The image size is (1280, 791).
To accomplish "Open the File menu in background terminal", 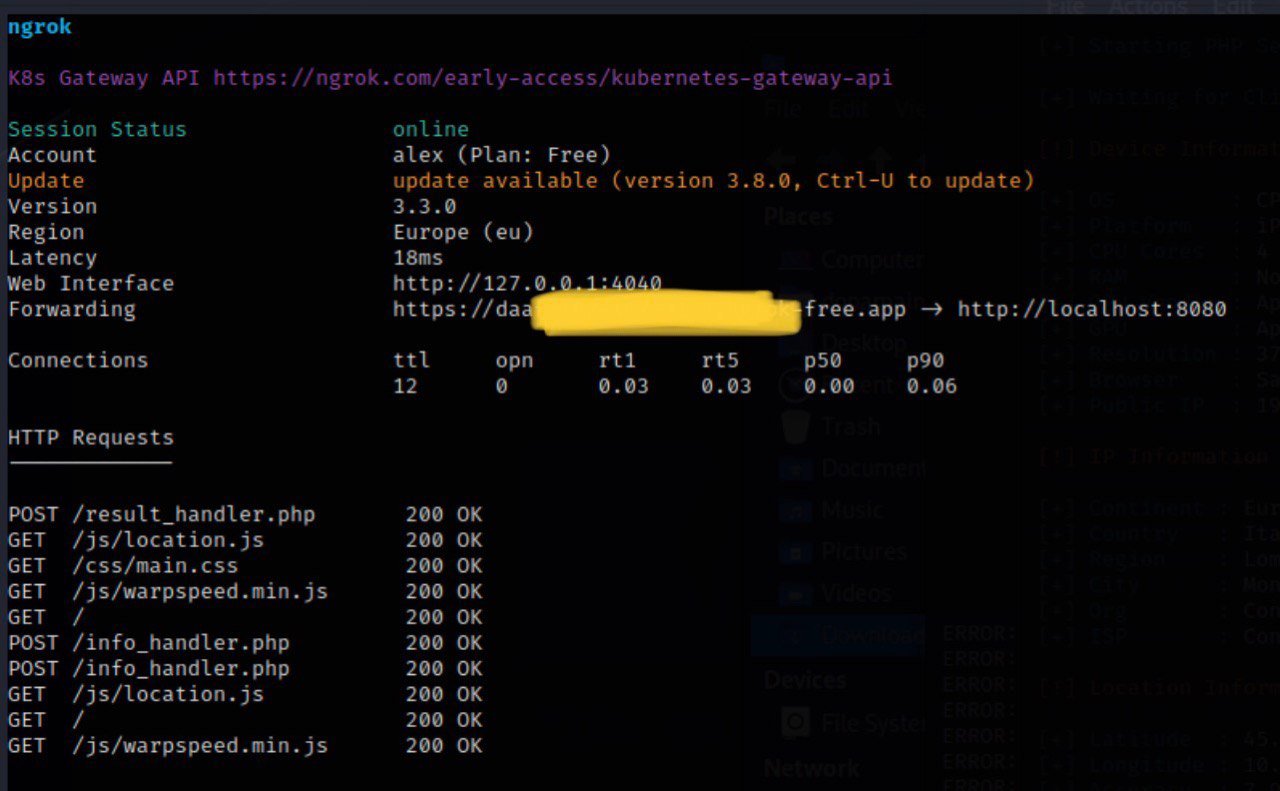I will [x=1064, y=8].
